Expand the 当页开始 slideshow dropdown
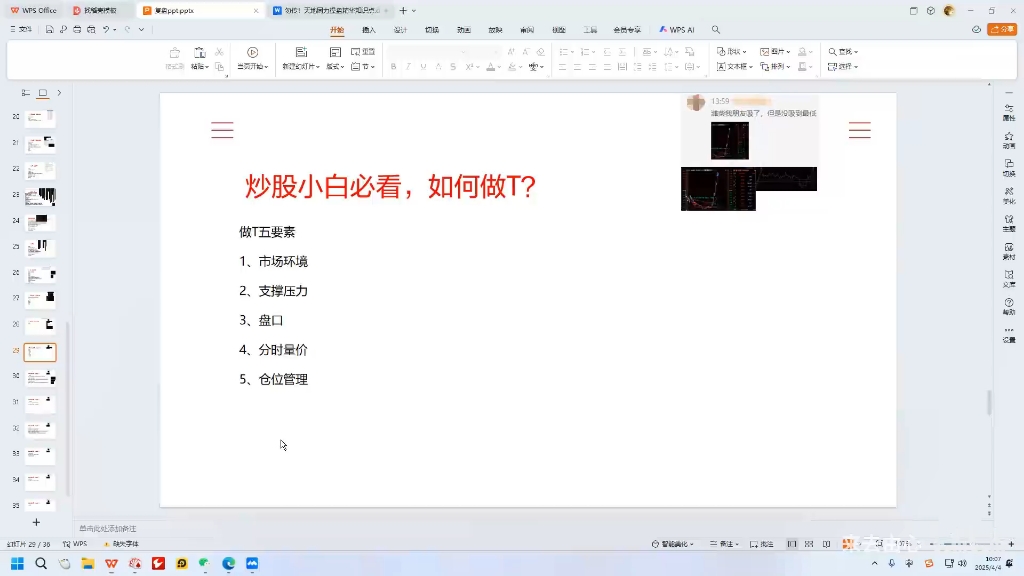Screen dimensions: 1024x576 pyautogui.click(x=253, y=67)
